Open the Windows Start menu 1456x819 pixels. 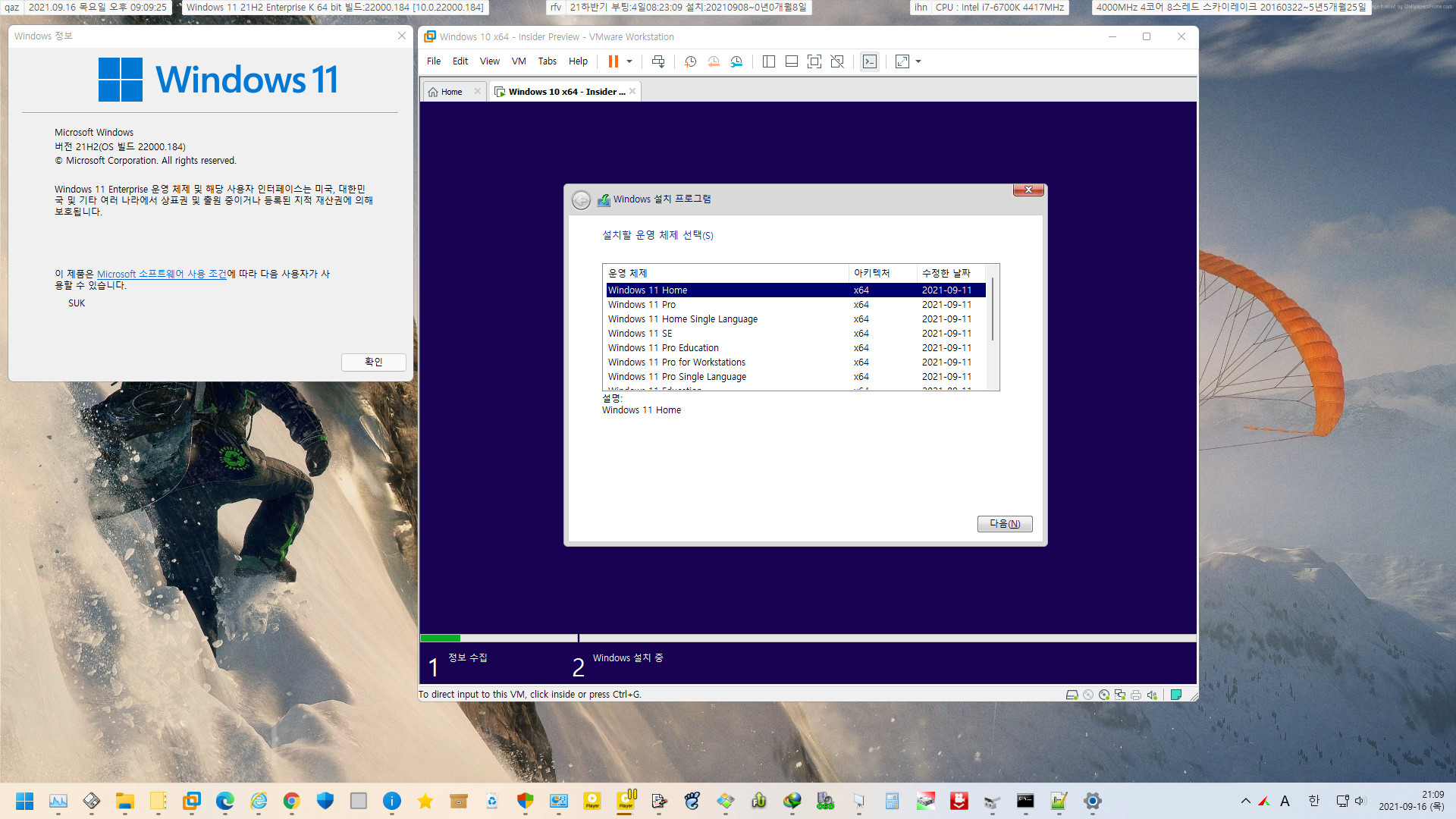click(x=25, y=801)
